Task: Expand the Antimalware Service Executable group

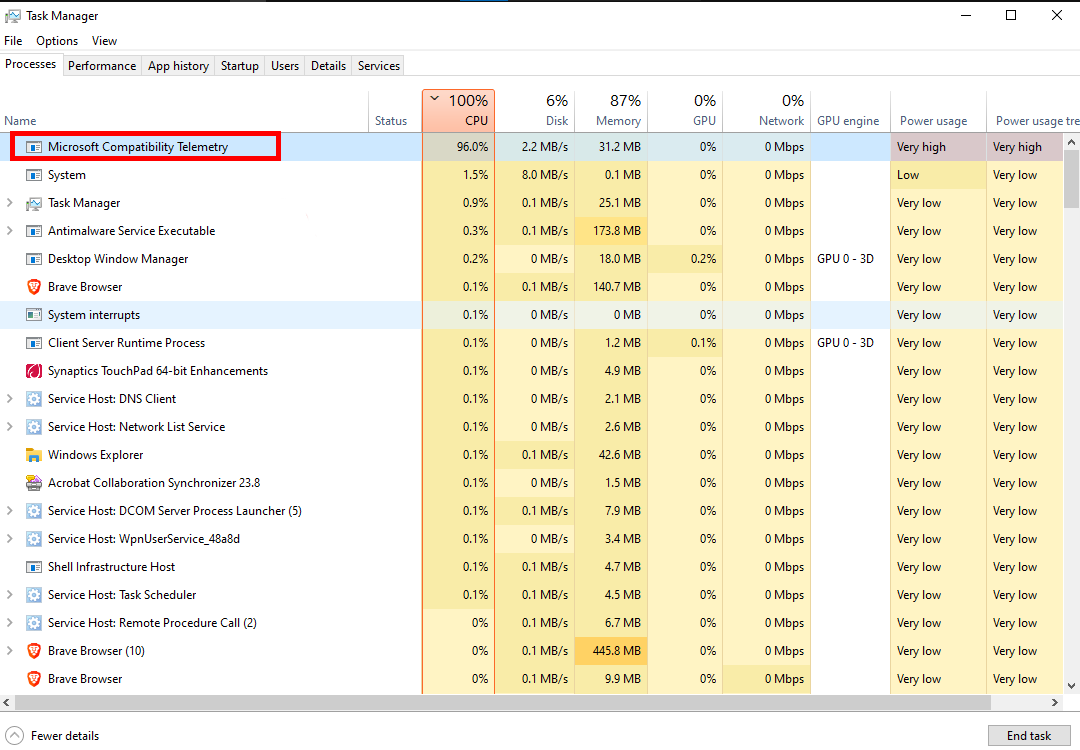Action: click(10, 231)
